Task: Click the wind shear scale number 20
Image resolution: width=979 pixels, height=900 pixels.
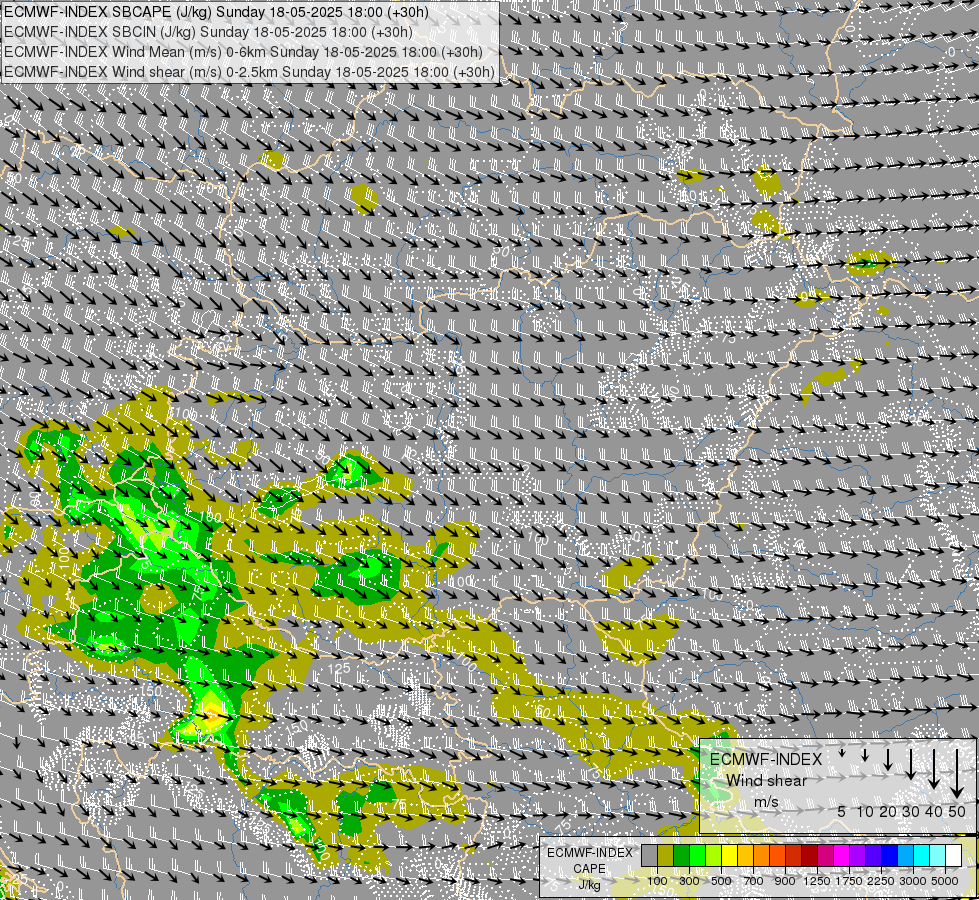Action: pyautogui.click(x=888, y=811)
